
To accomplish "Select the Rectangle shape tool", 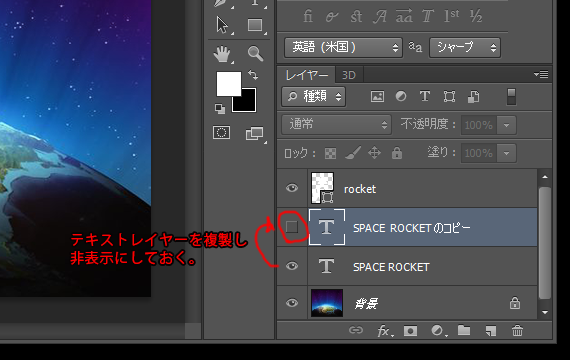I will coord(255,25).
